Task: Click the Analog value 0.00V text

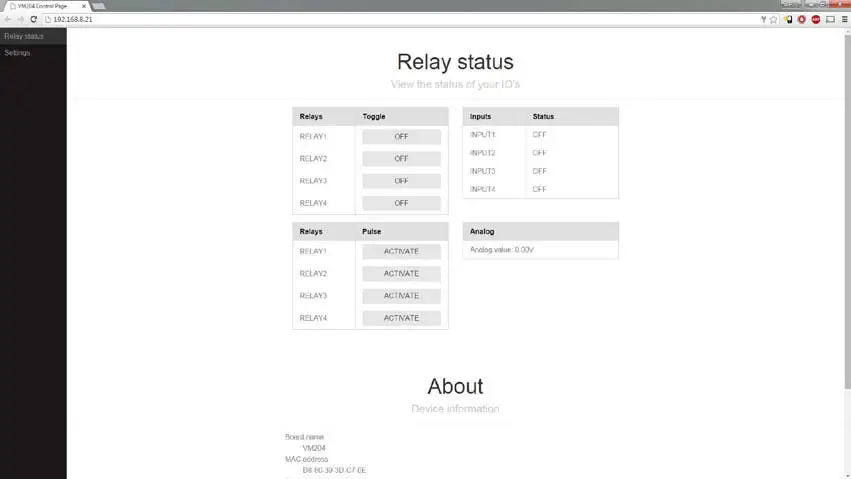Action: click(501, 250)
